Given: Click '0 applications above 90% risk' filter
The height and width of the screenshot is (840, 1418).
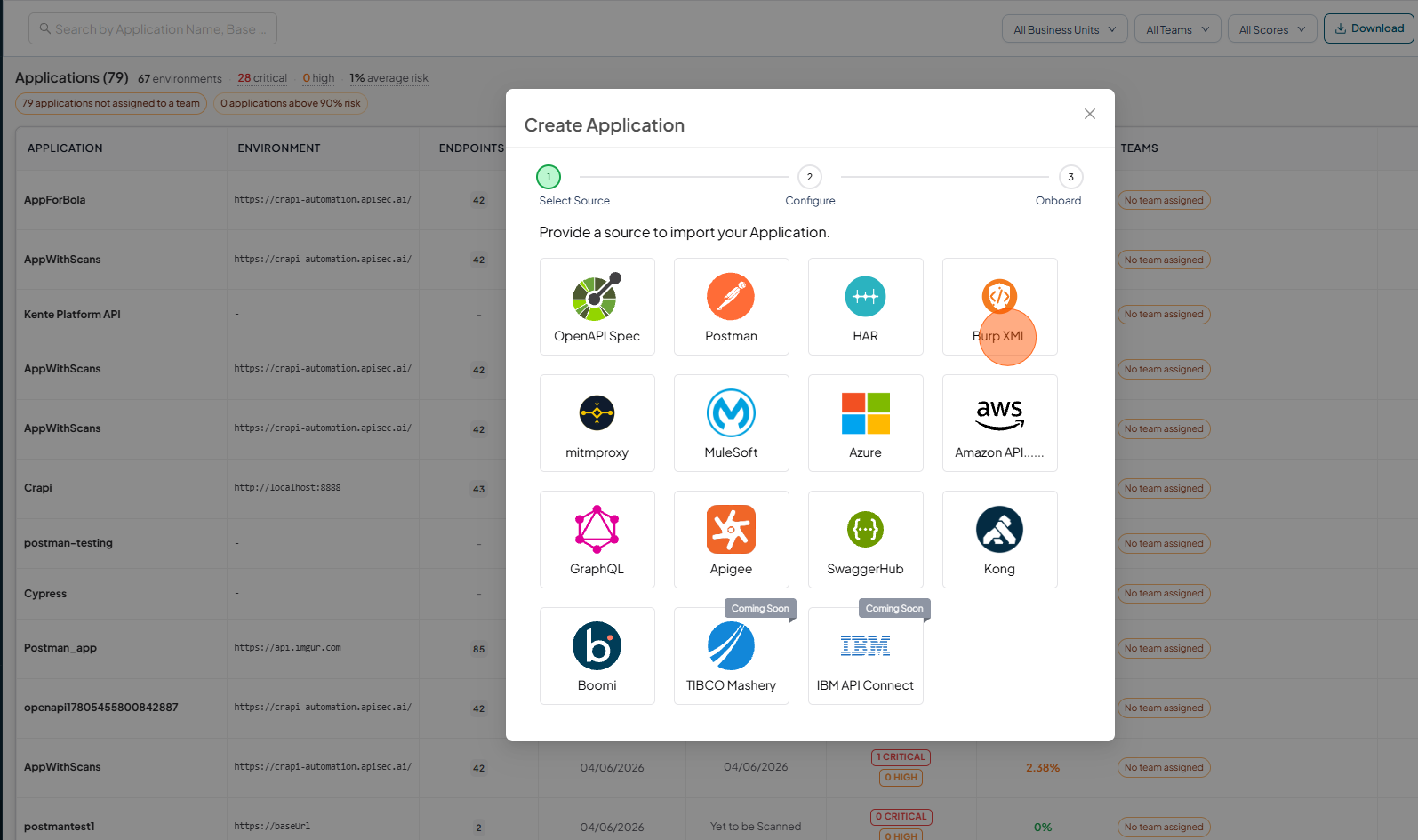Looking at the screenshot, I should [x=291, y=104].
